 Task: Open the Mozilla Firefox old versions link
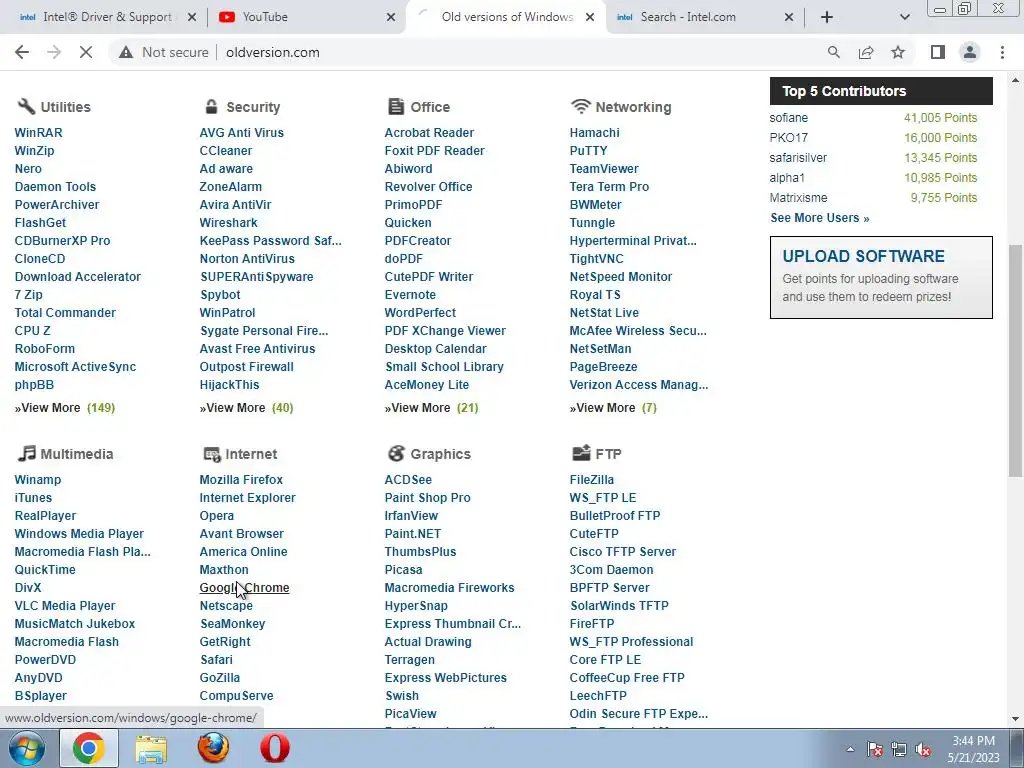click(241, 479)
